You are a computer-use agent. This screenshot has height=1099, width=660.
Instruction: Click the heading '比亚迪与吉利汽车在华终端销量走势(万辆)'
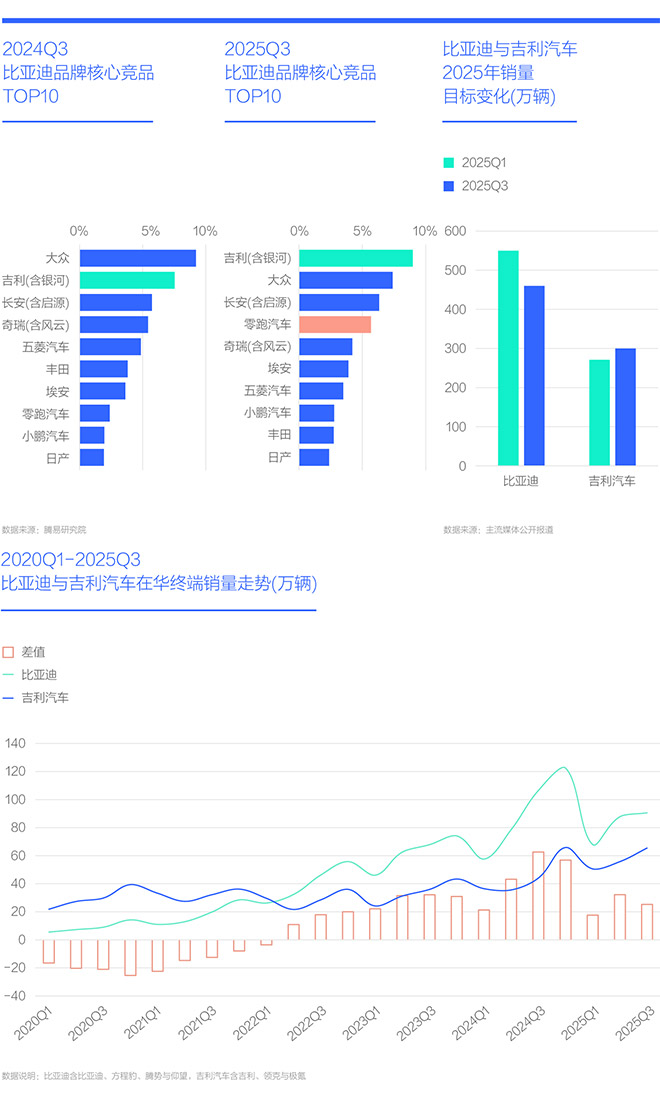point(159,583)
